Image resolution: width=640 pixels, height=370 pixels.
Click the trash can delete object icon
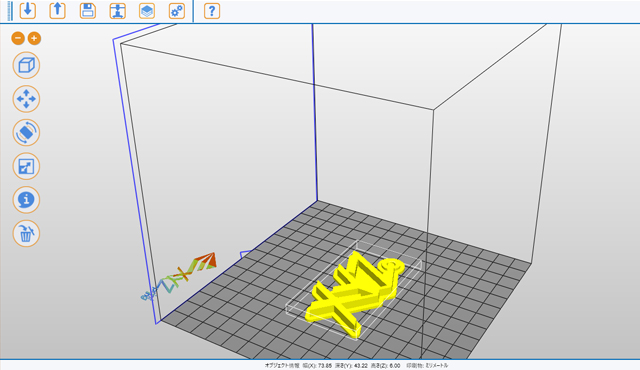(x=26, y=233)
